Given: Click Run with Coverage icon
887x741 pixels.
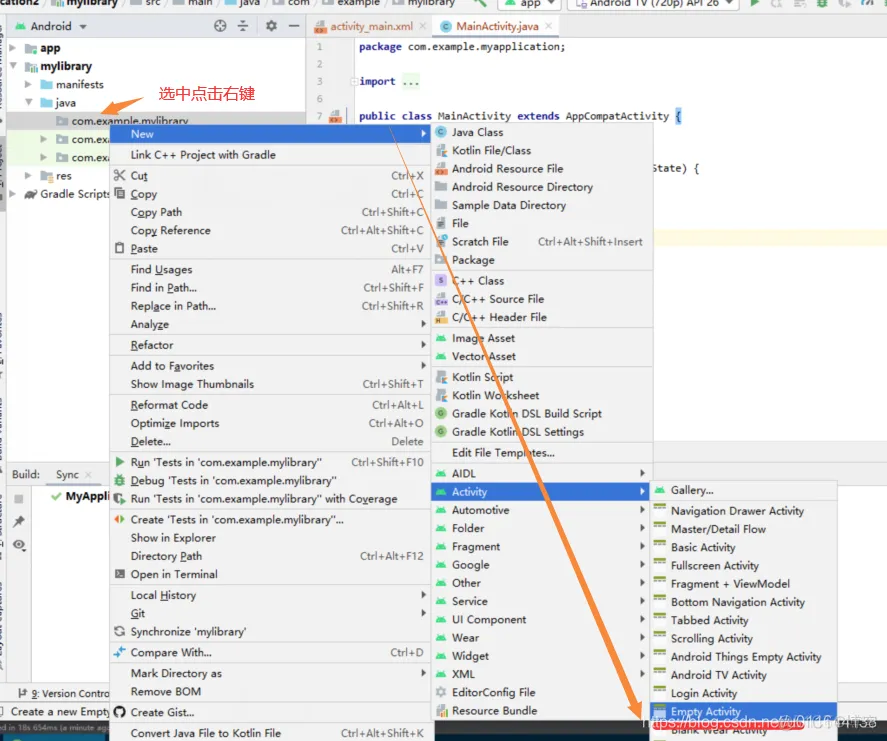Looking at the screenshot, I should [x=119, y=499].
